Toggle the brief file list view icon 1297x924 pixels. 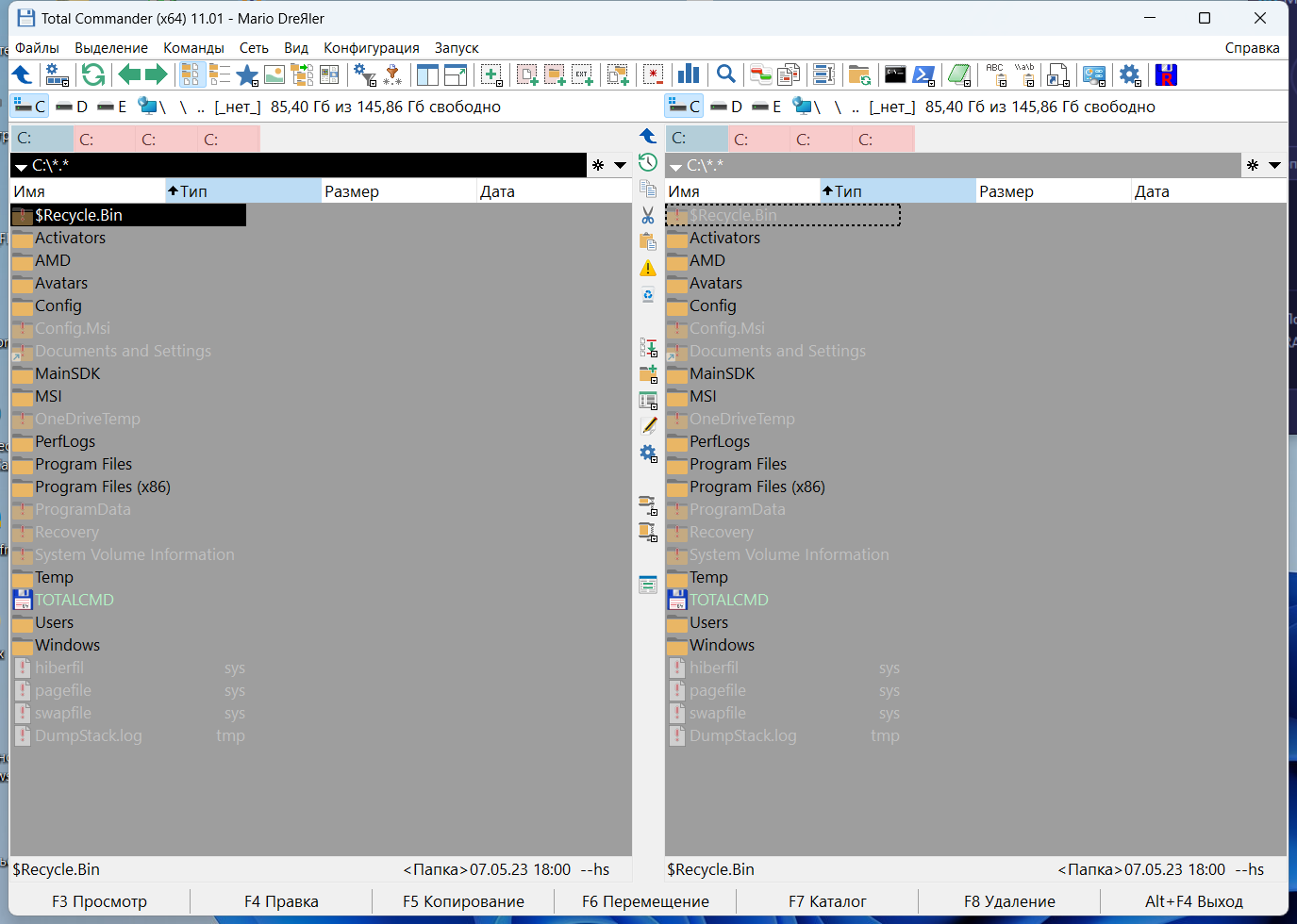[x=191, y=74]
